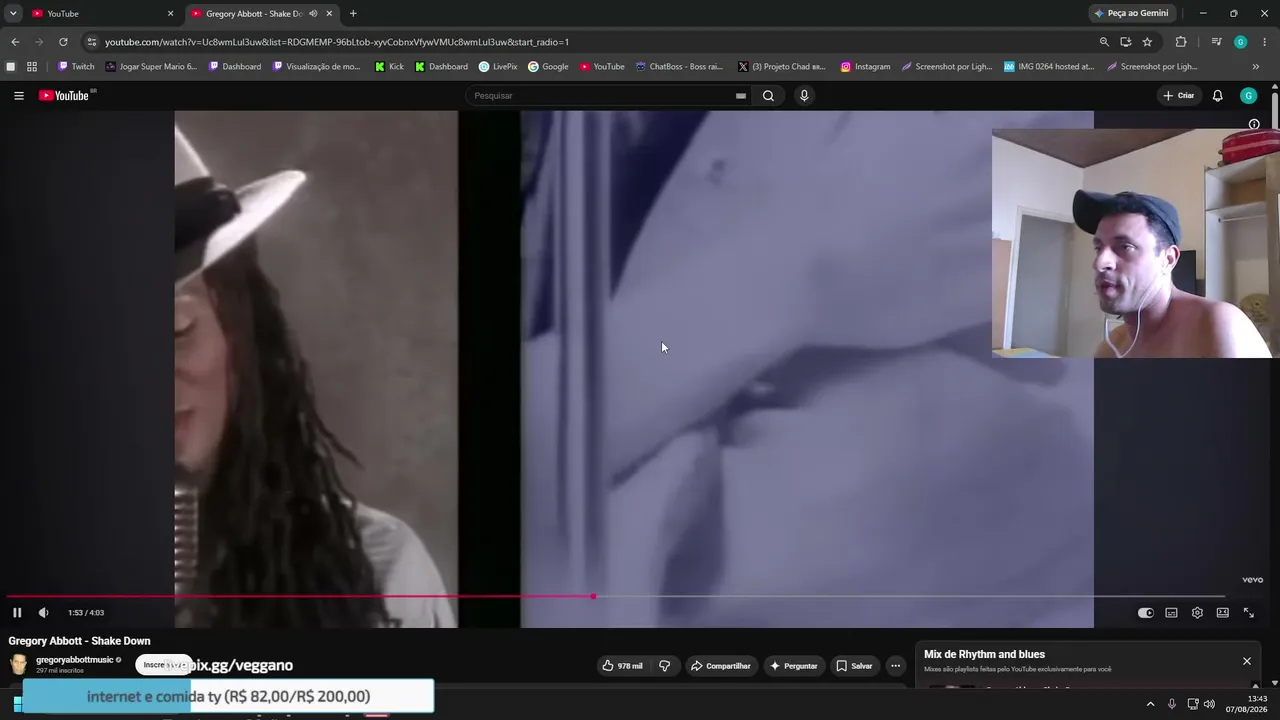The width and height of the screenshot is (1280, 720).
Task: Open more actions three-dot menu
Action: [x=895, y=666]
